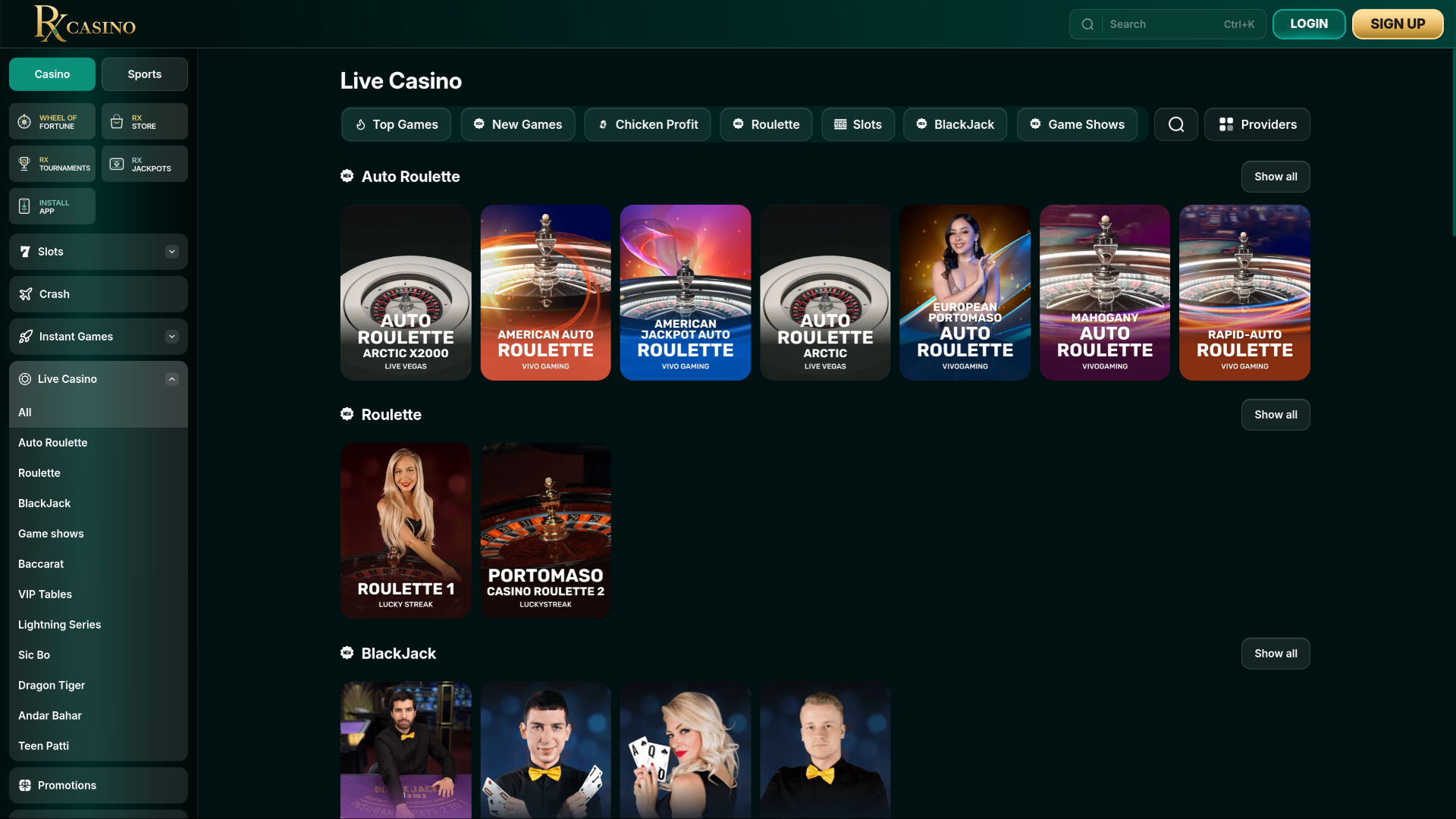Click the SIGN UP button
1456x819 pixels.
click(x=1398, y=24)
